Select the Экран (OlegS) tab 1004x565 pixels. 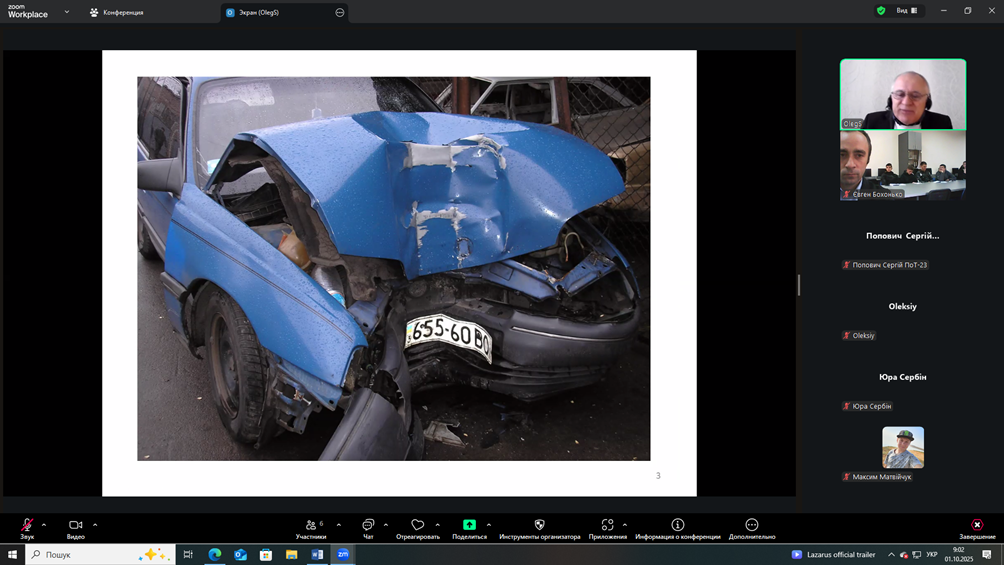[x=258, y=13]
